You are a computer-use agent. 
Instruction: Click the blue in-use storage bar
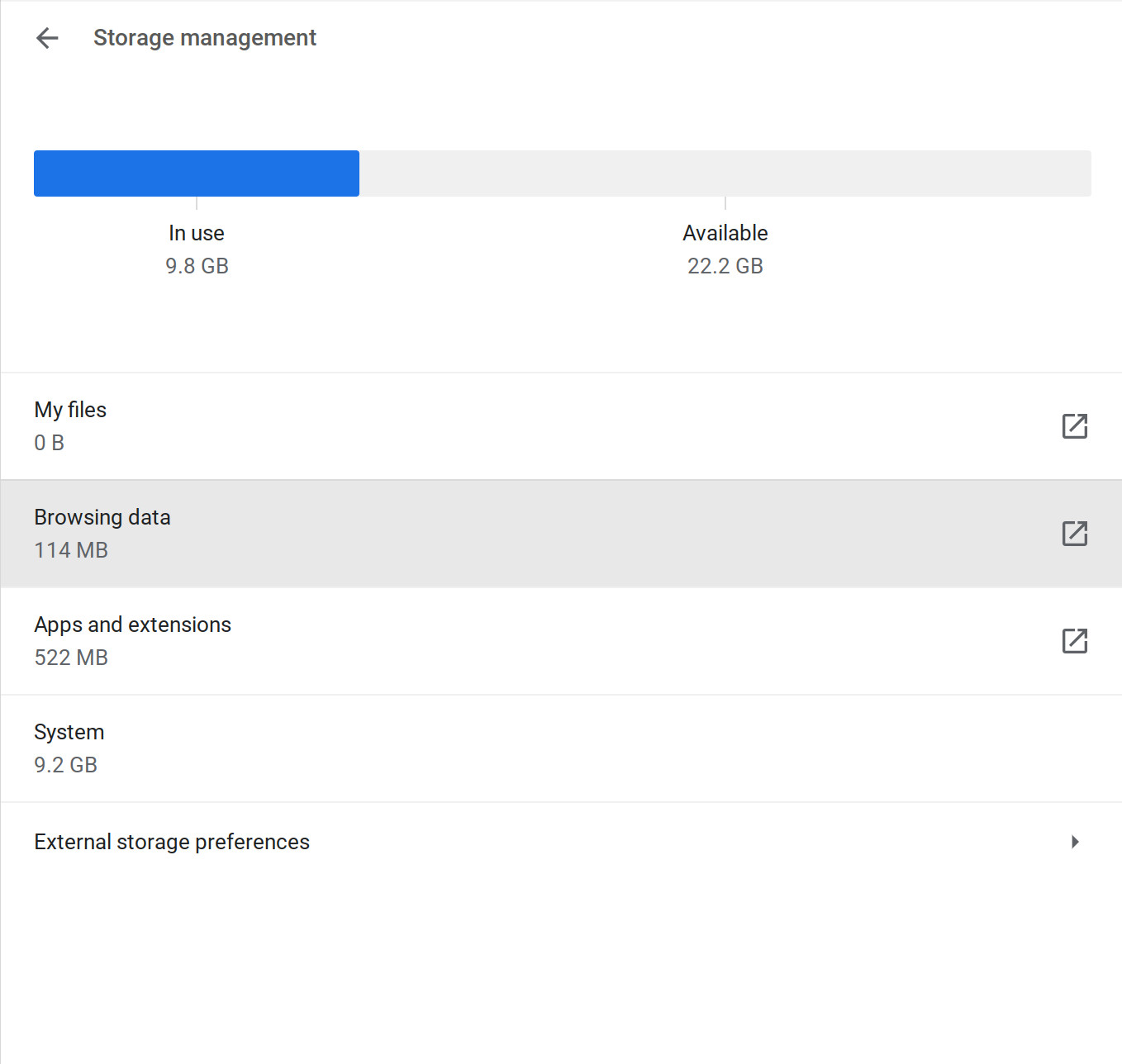pos(197,173)
